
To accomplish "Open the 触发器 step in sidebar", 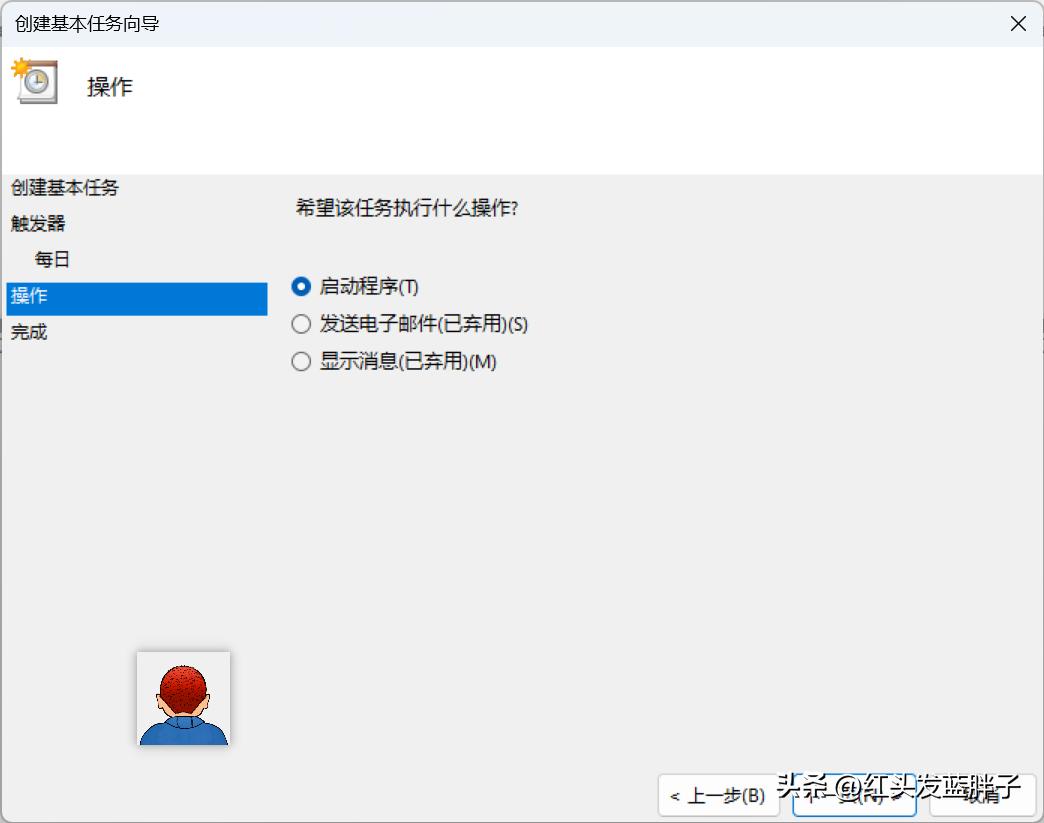I will [42, 223].
